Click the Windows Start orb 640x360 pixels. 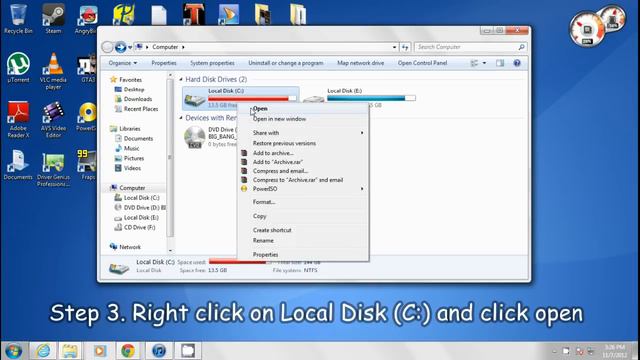pos(14,351)
